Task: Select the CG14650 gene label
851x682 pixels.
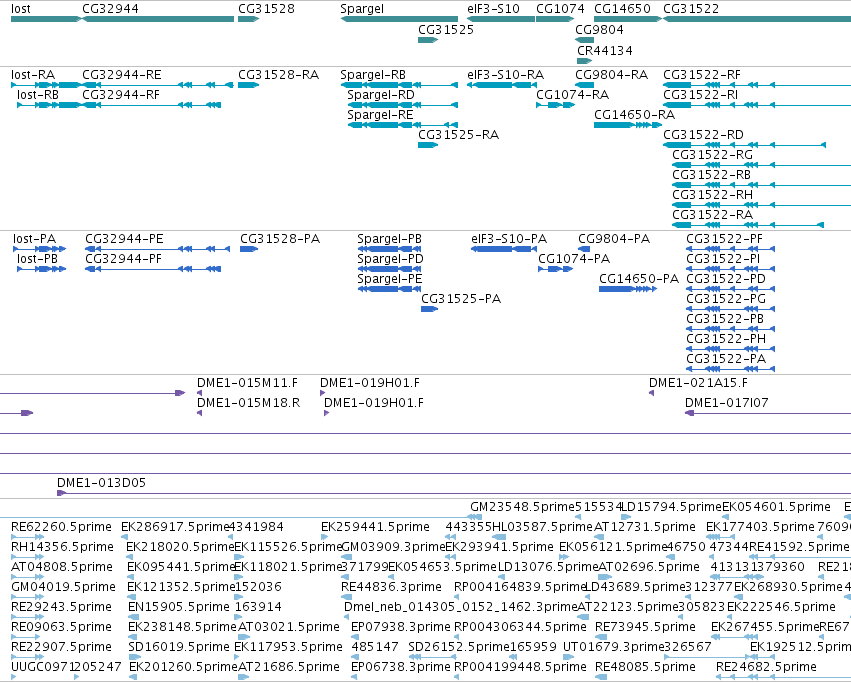Action: (x=623, y=9)
